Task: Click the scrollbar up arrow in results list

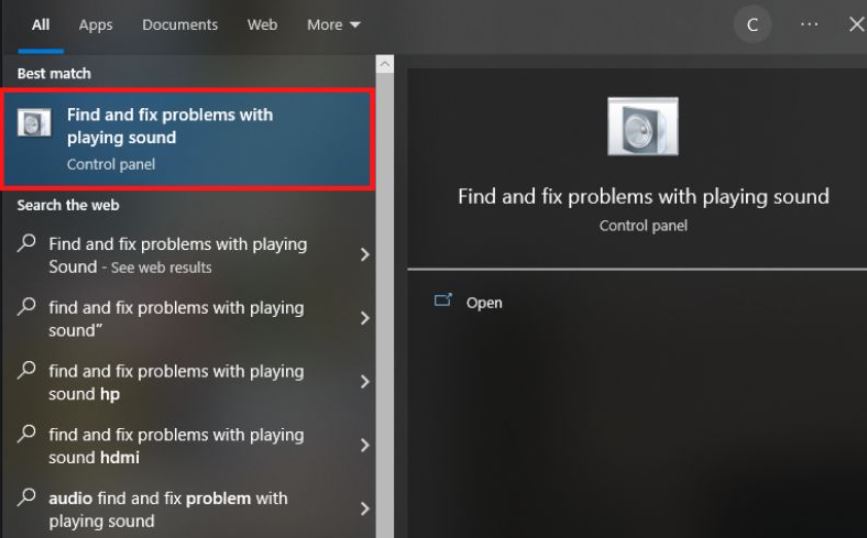Action: click(385, 64)
